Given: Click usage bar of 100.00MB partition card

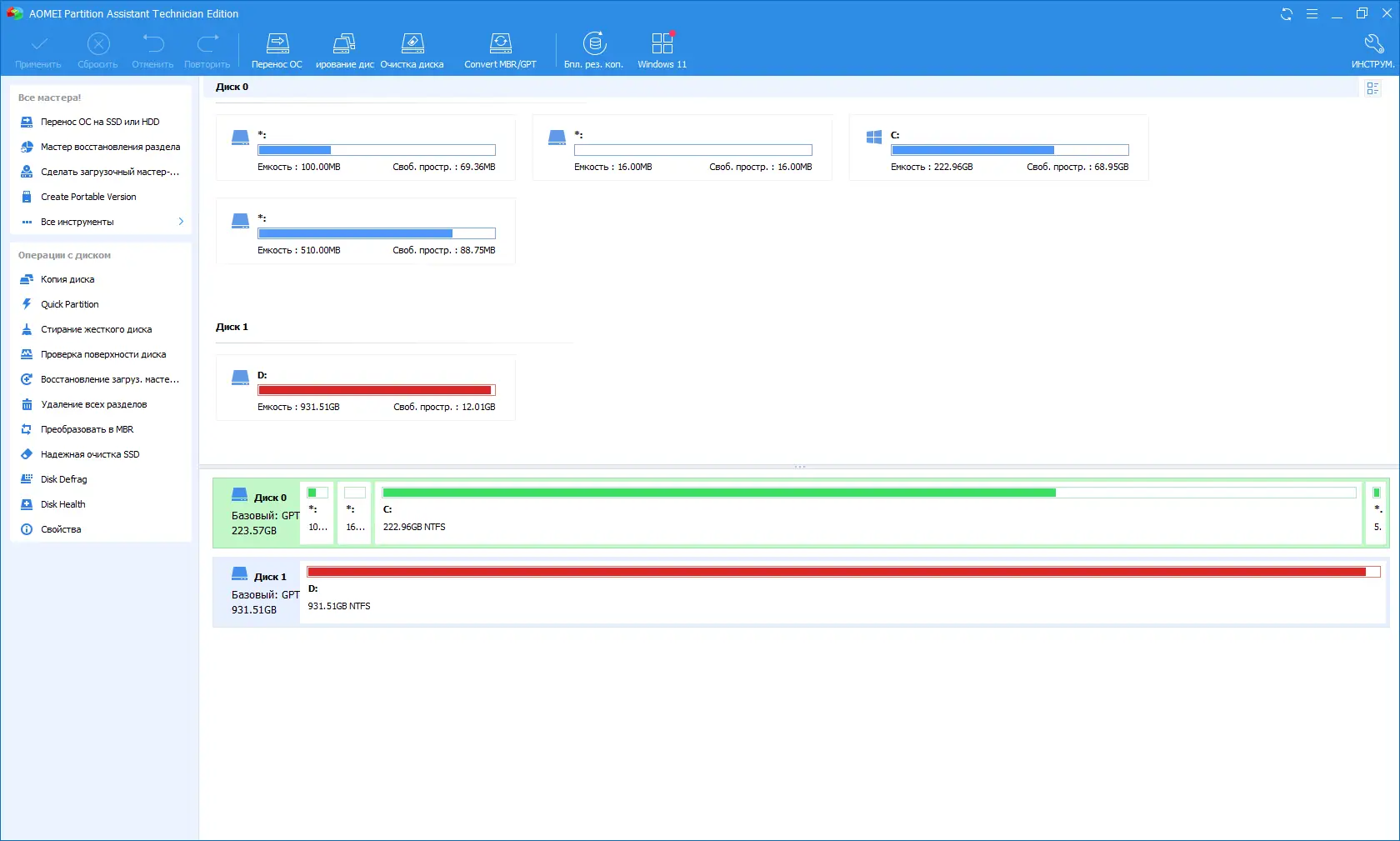Looking at the screenshot, I should pos(377,150).
